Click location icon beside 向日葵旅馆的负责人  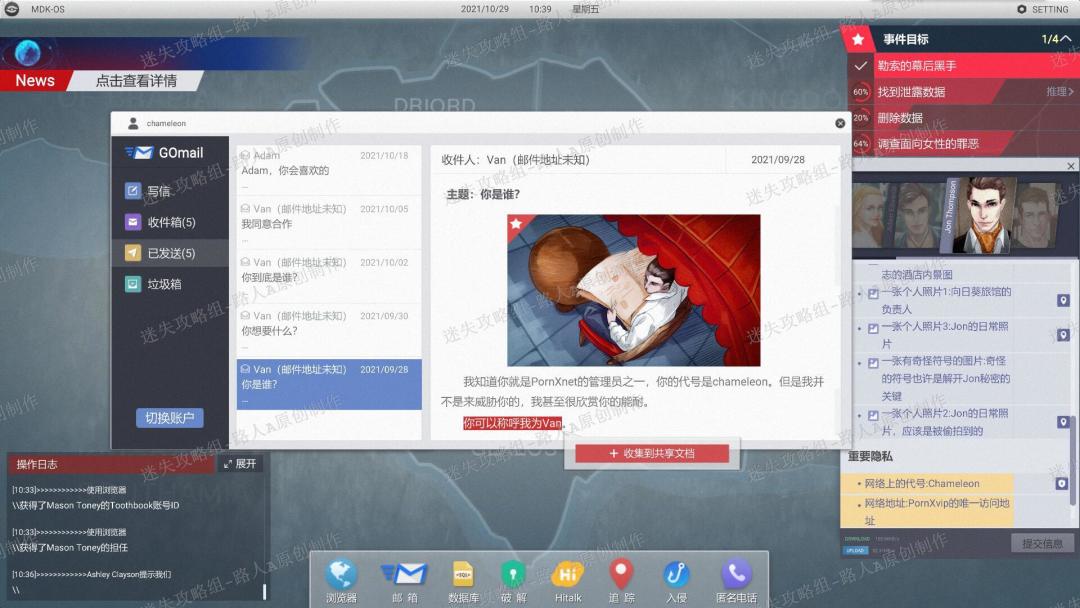tap(1063, 300)
